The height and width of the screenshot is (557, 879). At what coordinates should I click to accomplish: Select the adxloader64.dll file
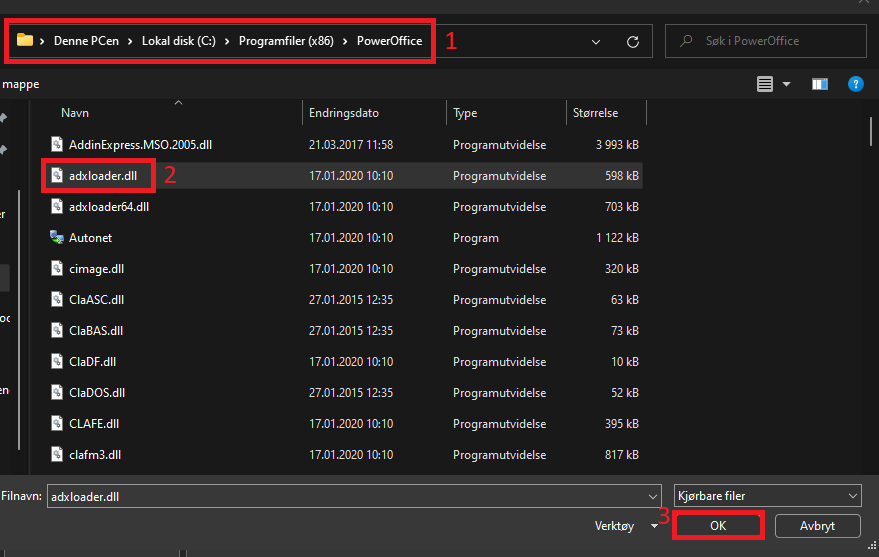109,207
